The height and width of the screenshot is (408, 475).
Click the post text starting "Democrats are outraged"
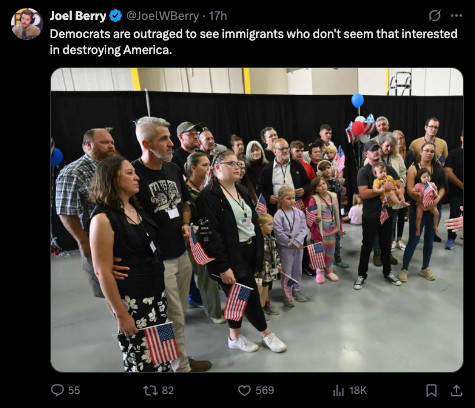coord(253,42)
